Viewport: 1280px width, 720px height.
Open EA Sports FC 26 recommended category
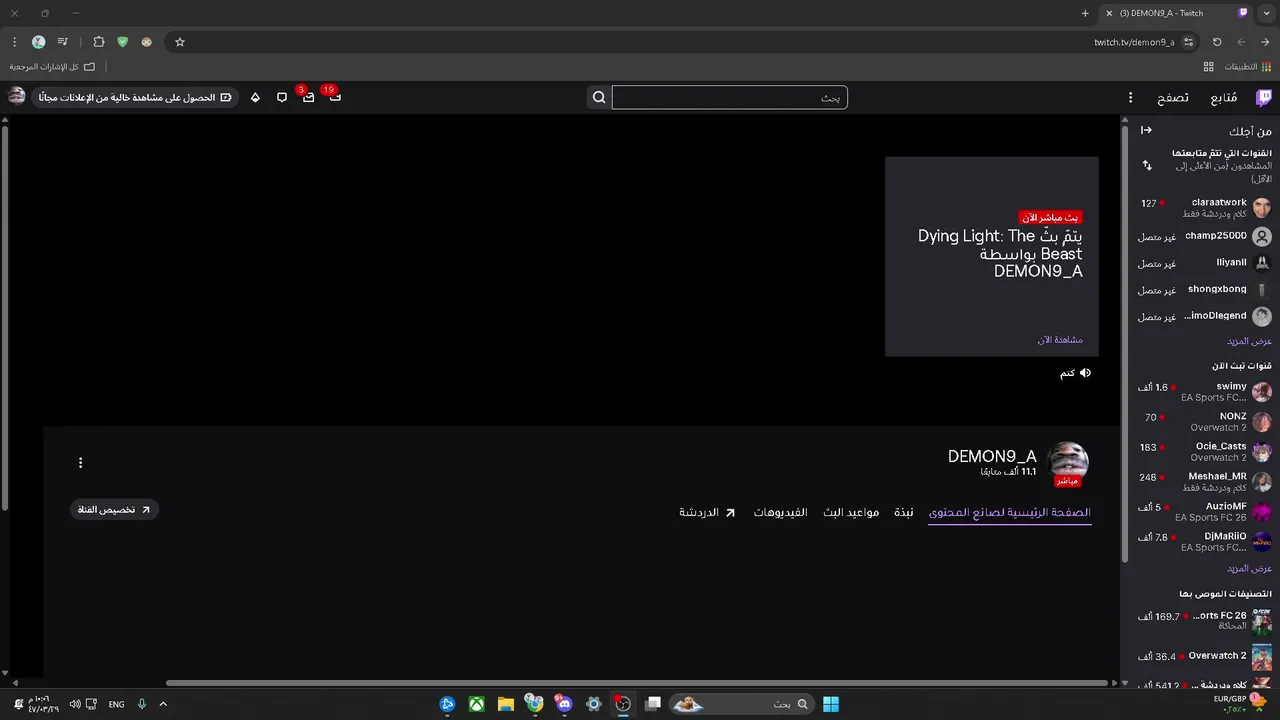click(1204, 621)
